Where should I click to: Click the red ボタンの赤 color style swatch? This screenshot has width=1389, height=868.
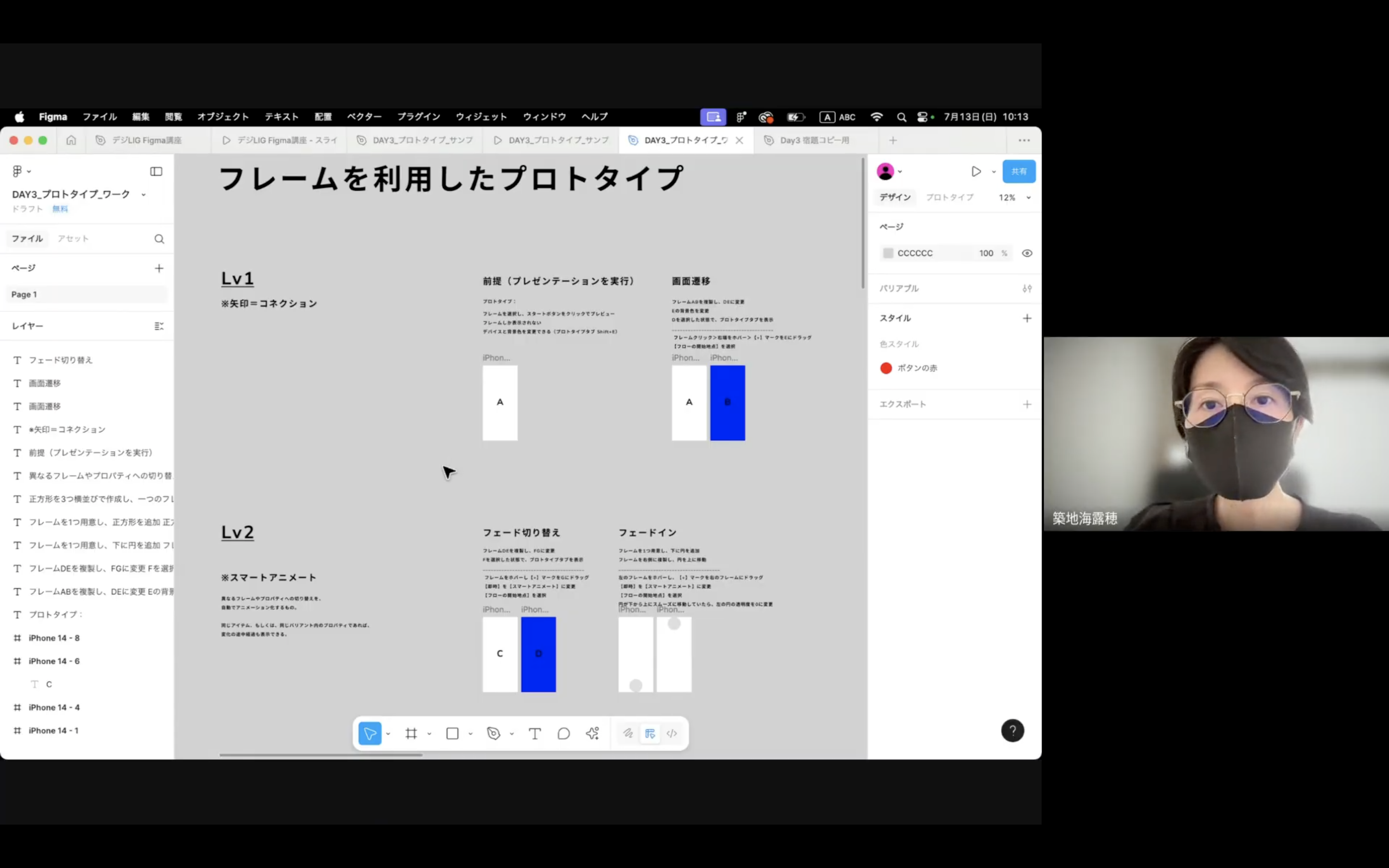(886, 368)
